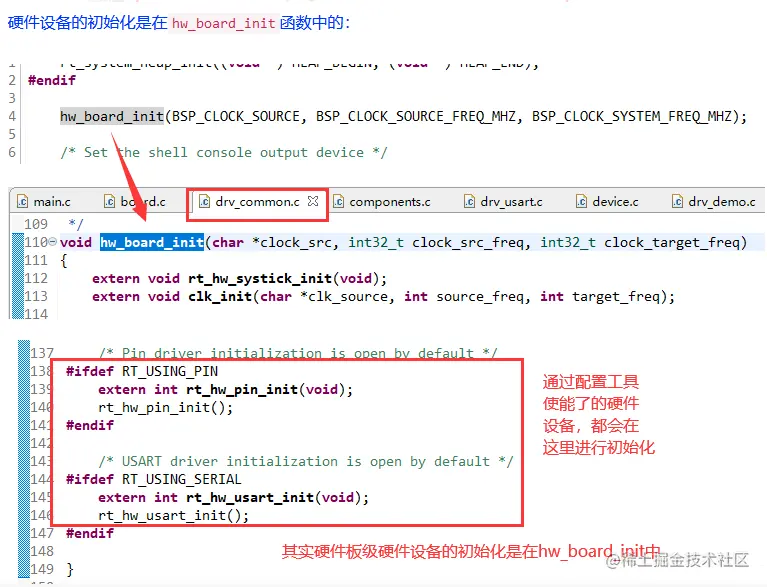Click the drv_usart.c file icon
This screenshot has width=767, height=587.
coord(469,201)
